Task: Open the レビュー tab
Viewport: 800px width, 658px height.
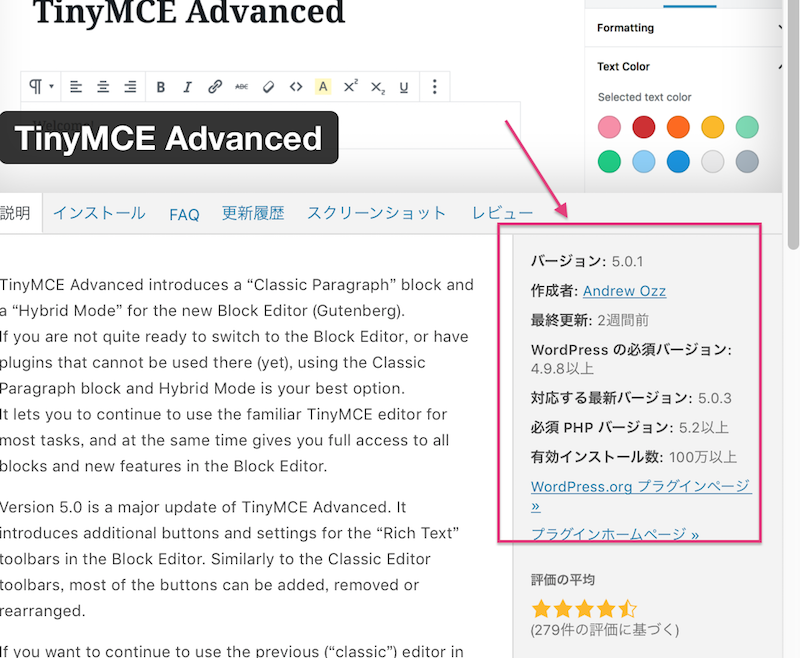Action: click(503, 213)
